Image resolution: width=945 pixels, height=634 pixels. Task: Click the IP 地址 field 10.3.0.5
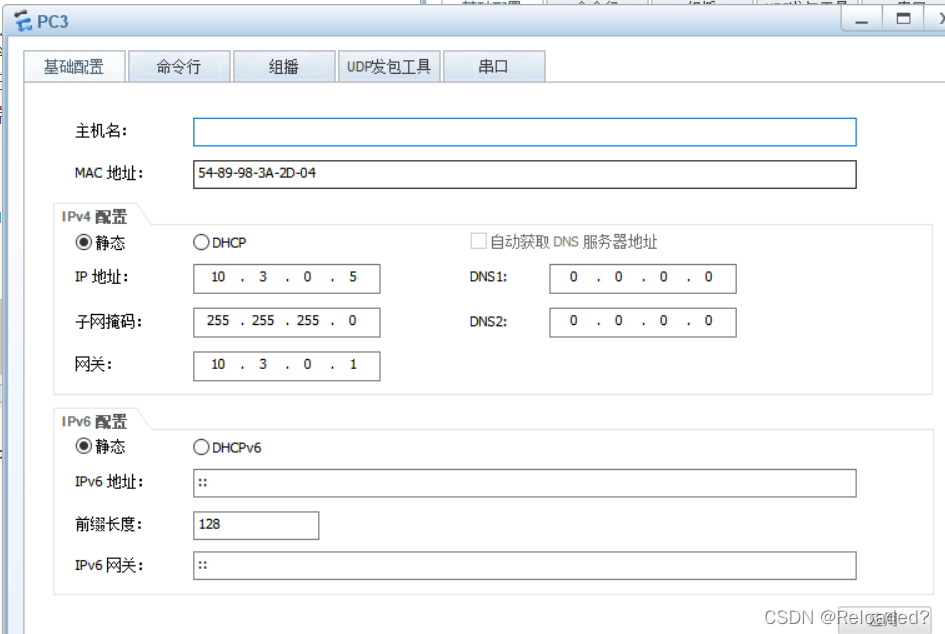pos(286,278)
